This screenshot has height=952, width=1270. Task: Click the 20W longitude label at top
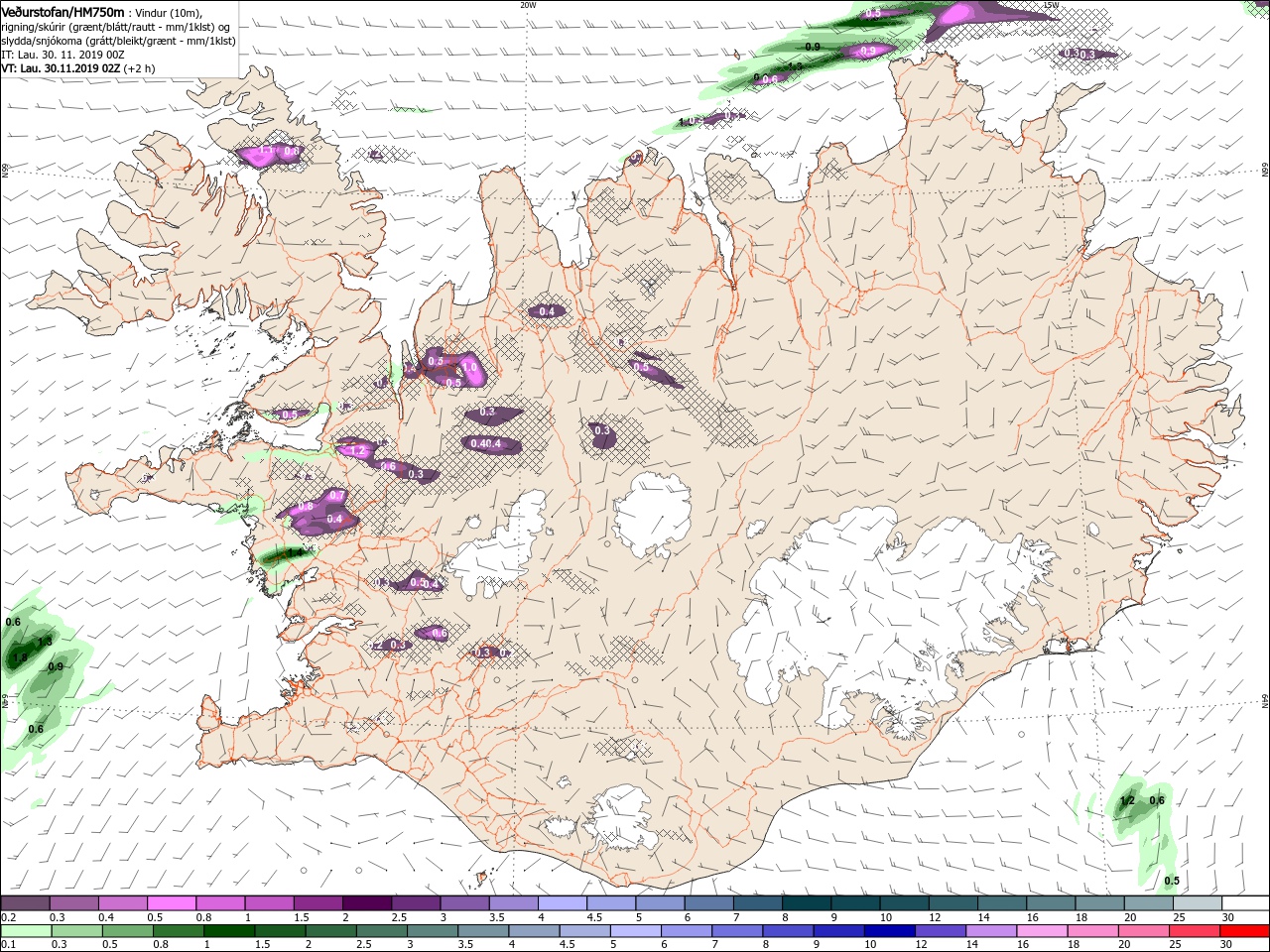(x=528, y=5)
